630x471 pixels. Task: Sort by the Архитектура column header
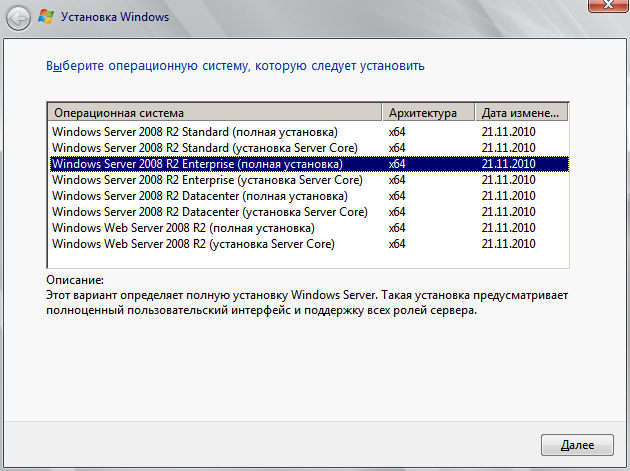428,113
